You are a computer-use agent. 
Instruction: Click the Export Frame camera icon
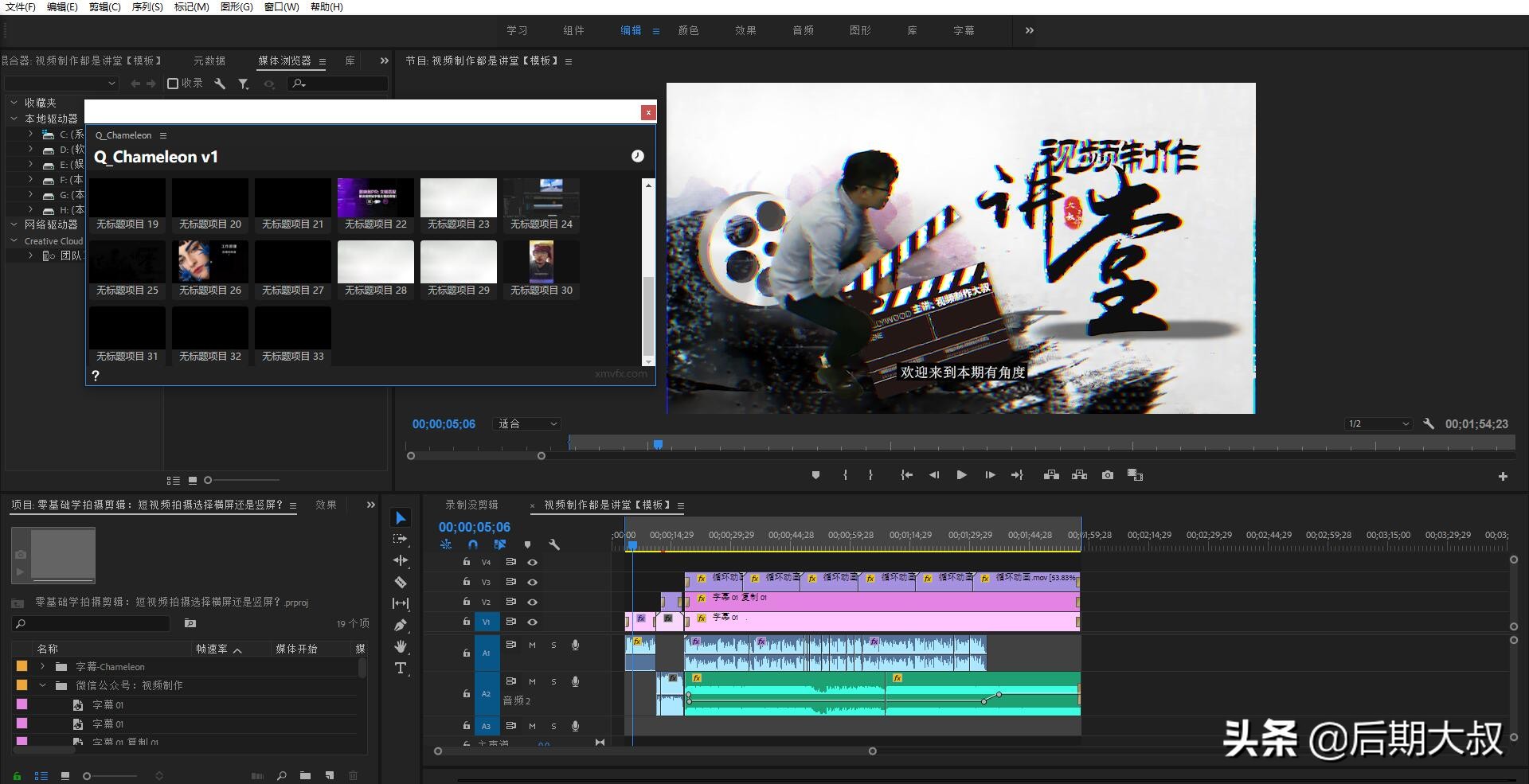1107,475
